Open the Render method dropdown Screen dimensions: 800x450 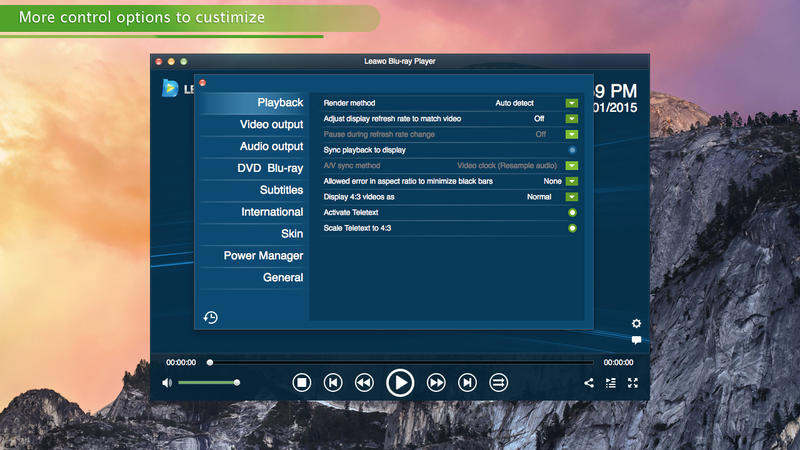point(571,103)
